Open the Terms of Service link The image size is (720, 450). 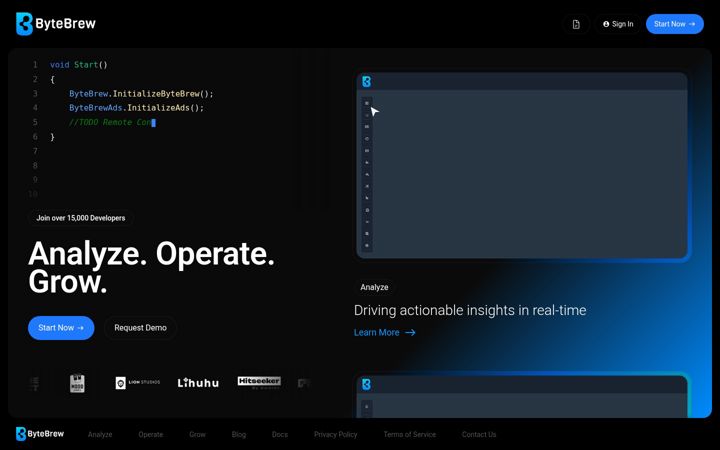click(410, 434)
